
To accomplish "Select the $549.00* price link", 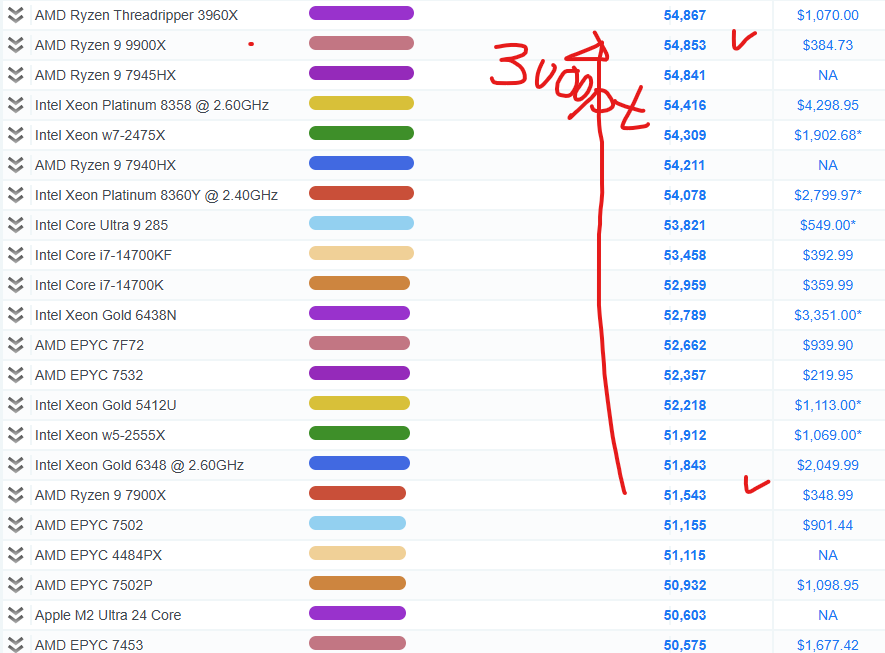I will click(827, 225).
